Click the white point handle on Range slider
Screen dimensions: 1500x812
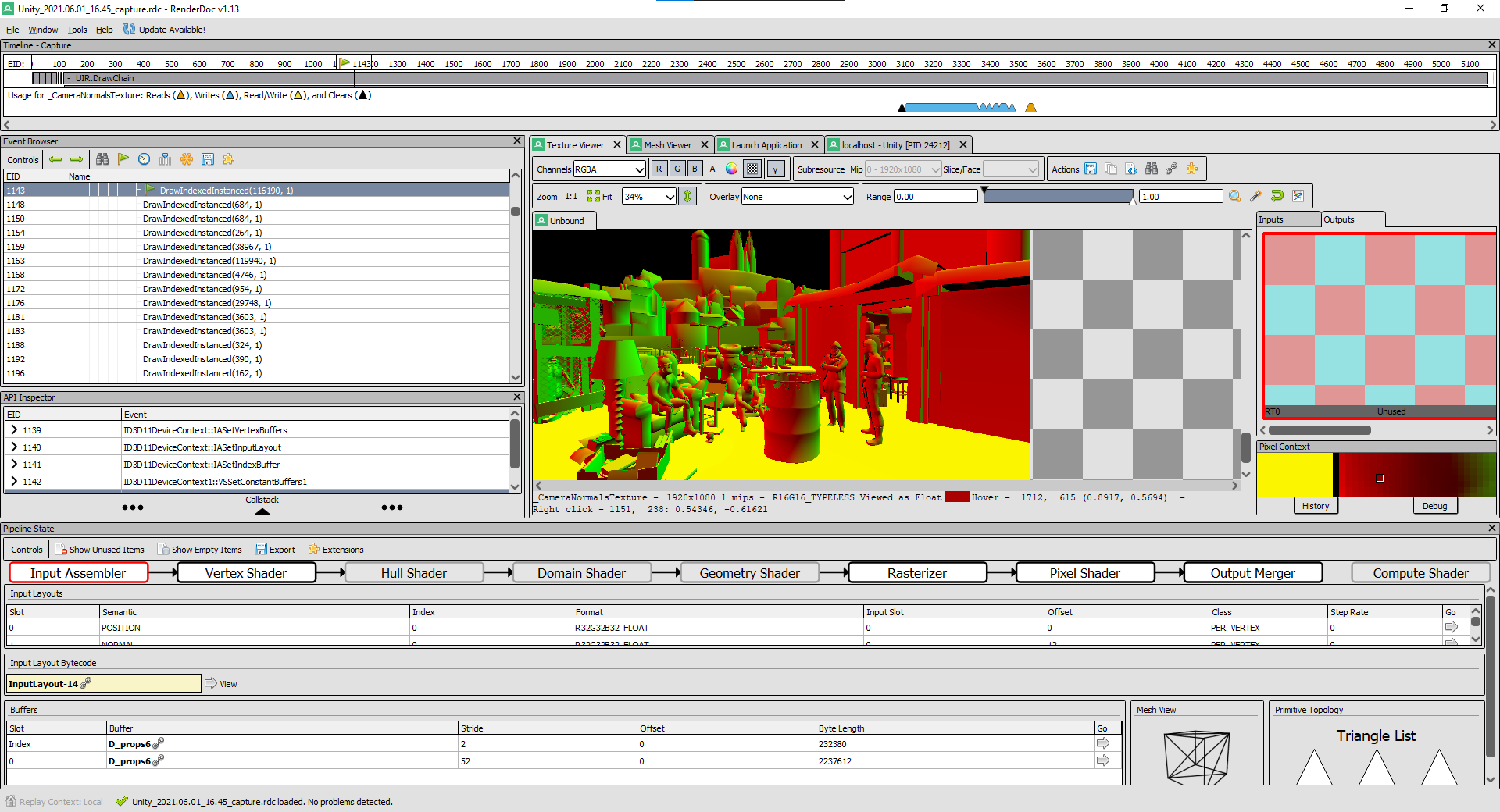click(1133, 201)
